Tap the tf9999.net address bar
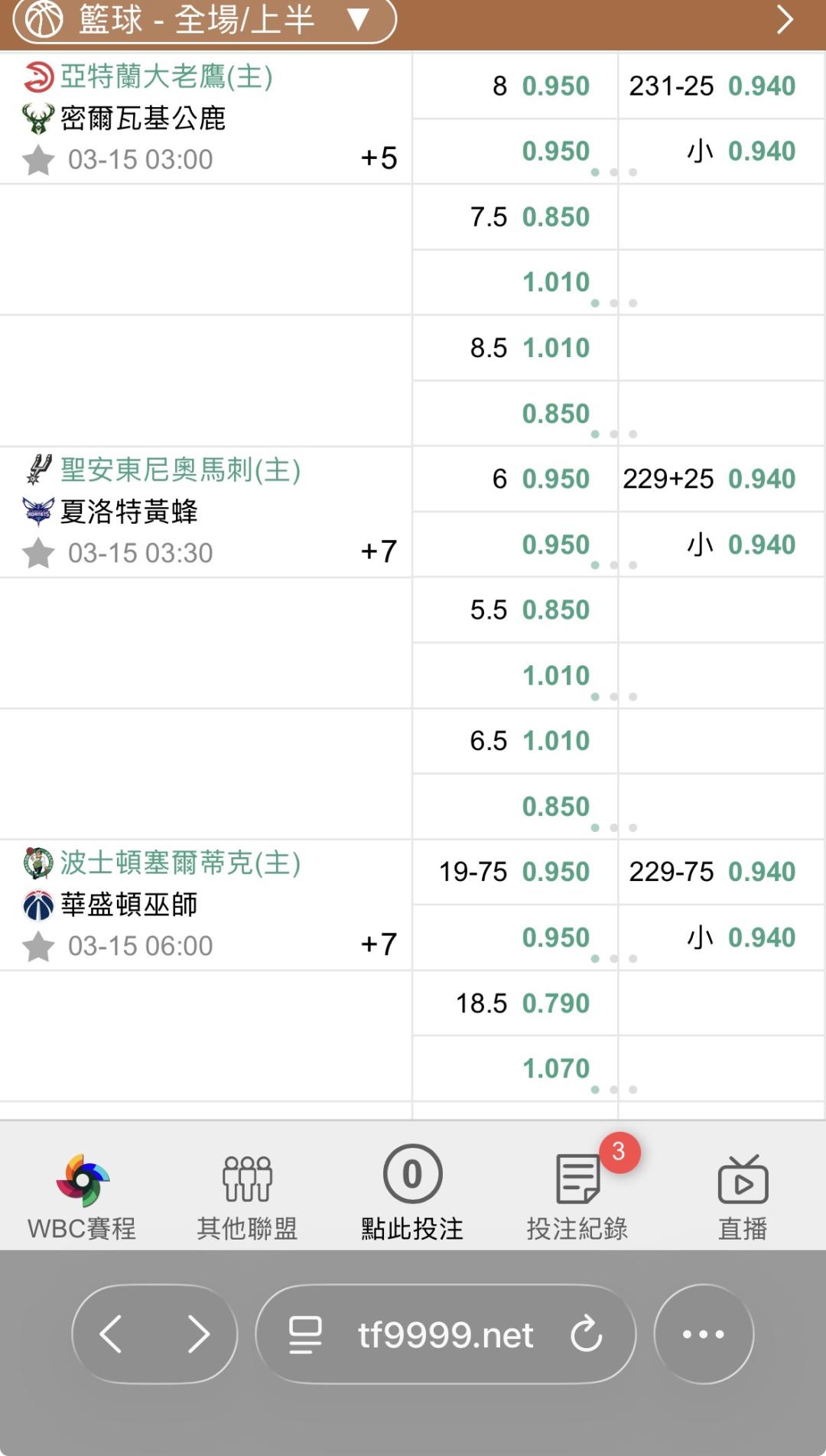 [x=445, y=1334]
